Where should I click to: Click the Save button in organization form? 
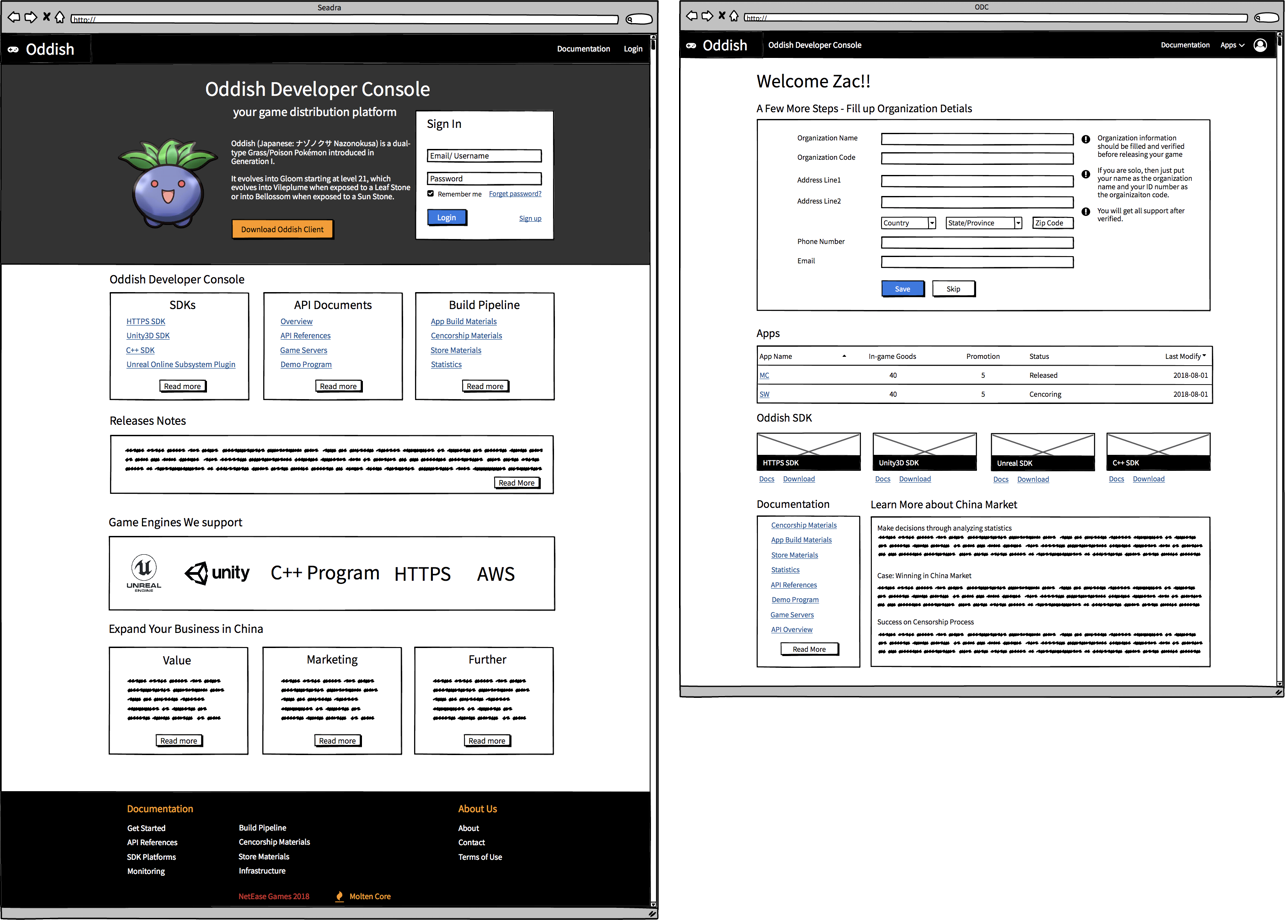pyautogui.click(x=902, y=289)
